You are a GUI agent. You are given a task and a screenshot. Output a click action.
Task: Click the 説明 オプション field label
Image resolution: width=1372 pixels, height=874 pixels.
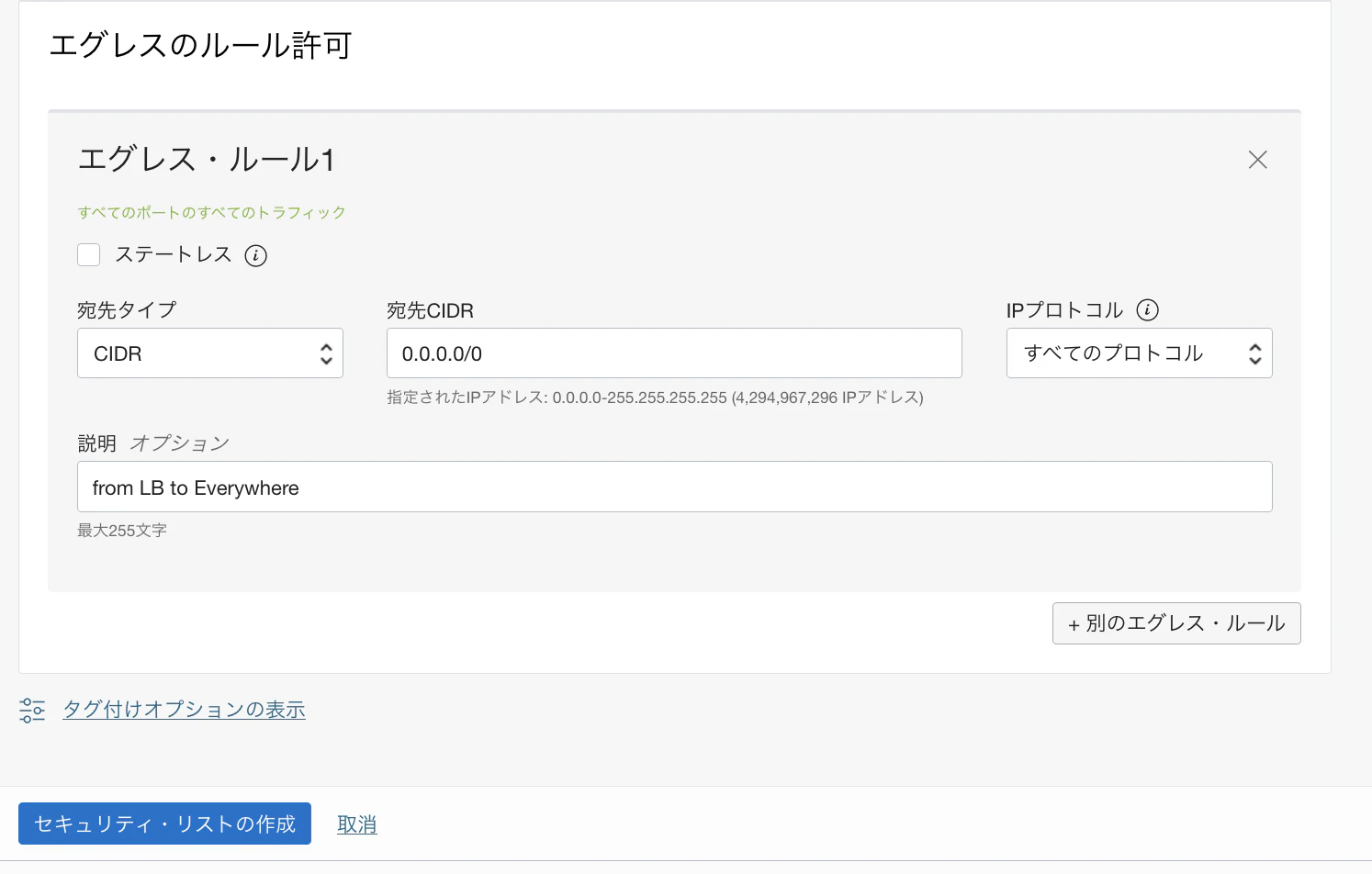[x=153, y=443]
